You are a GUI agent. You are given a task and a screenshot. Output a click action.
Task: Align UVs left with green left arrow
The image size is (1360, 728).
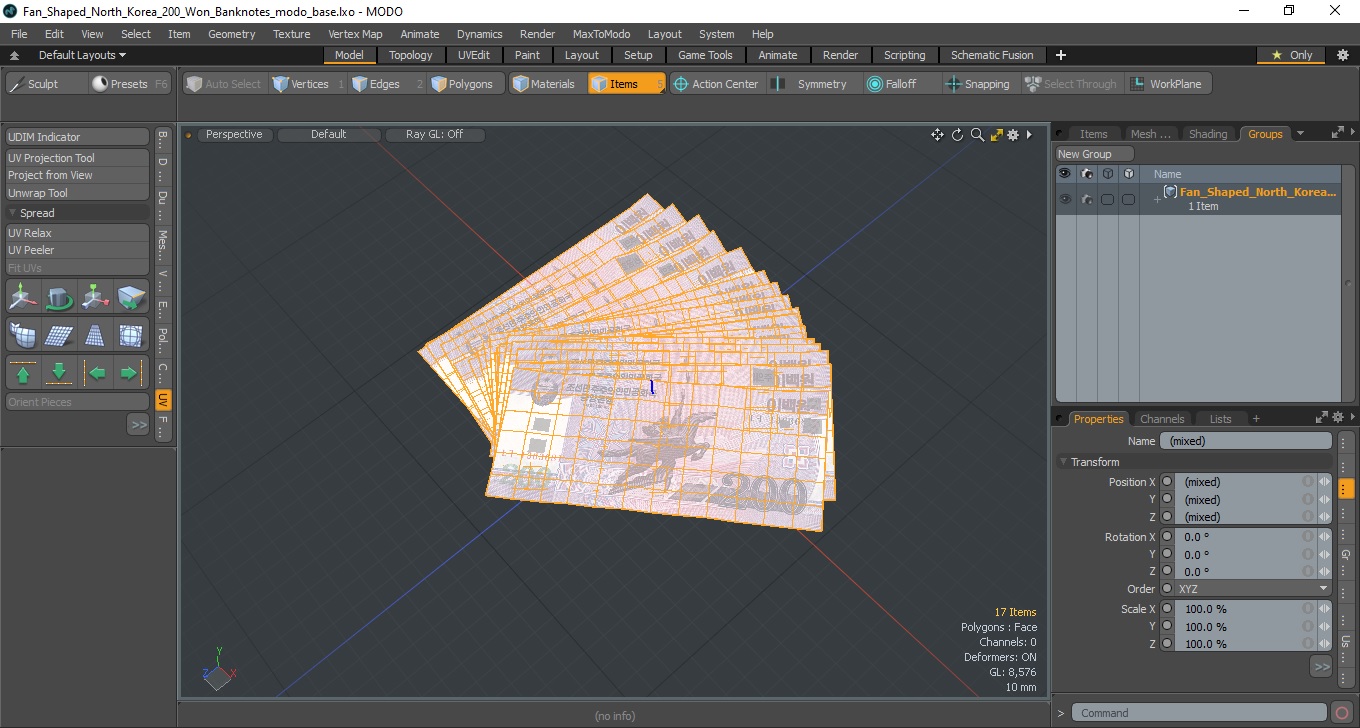[x=96, y=373]
